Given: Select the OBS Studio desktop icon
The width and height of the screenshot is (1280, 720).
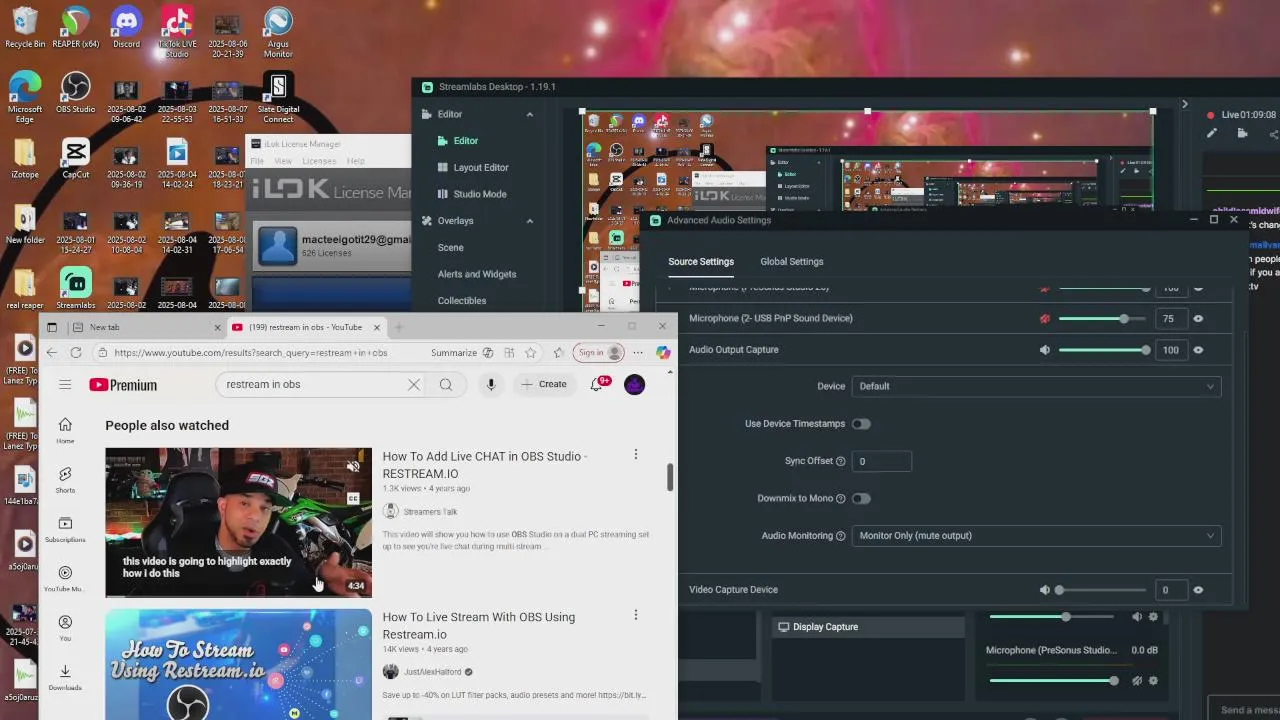Looking at the screenshot, I should 76,92.
